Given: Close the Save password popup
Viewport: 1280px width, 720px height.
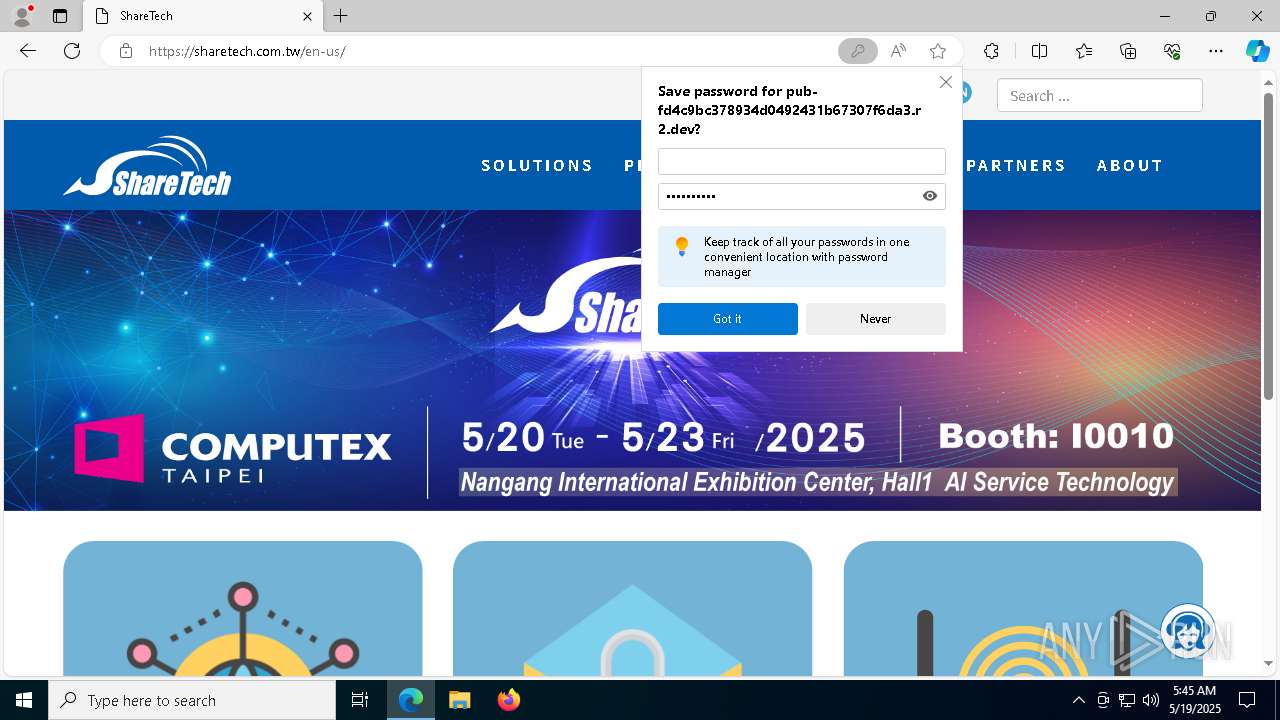Looking at the screenshot, I should tap(946, 82).
